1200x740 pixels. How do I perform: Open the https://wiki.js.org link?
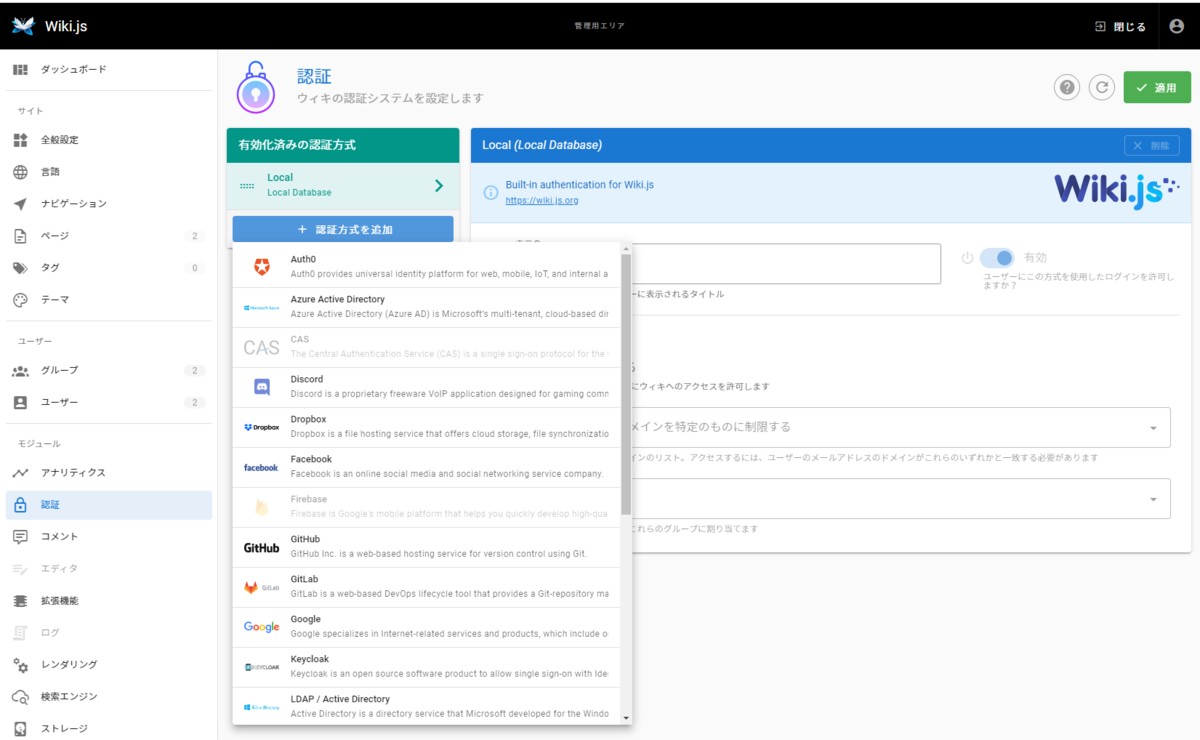[x=542, y=201]
